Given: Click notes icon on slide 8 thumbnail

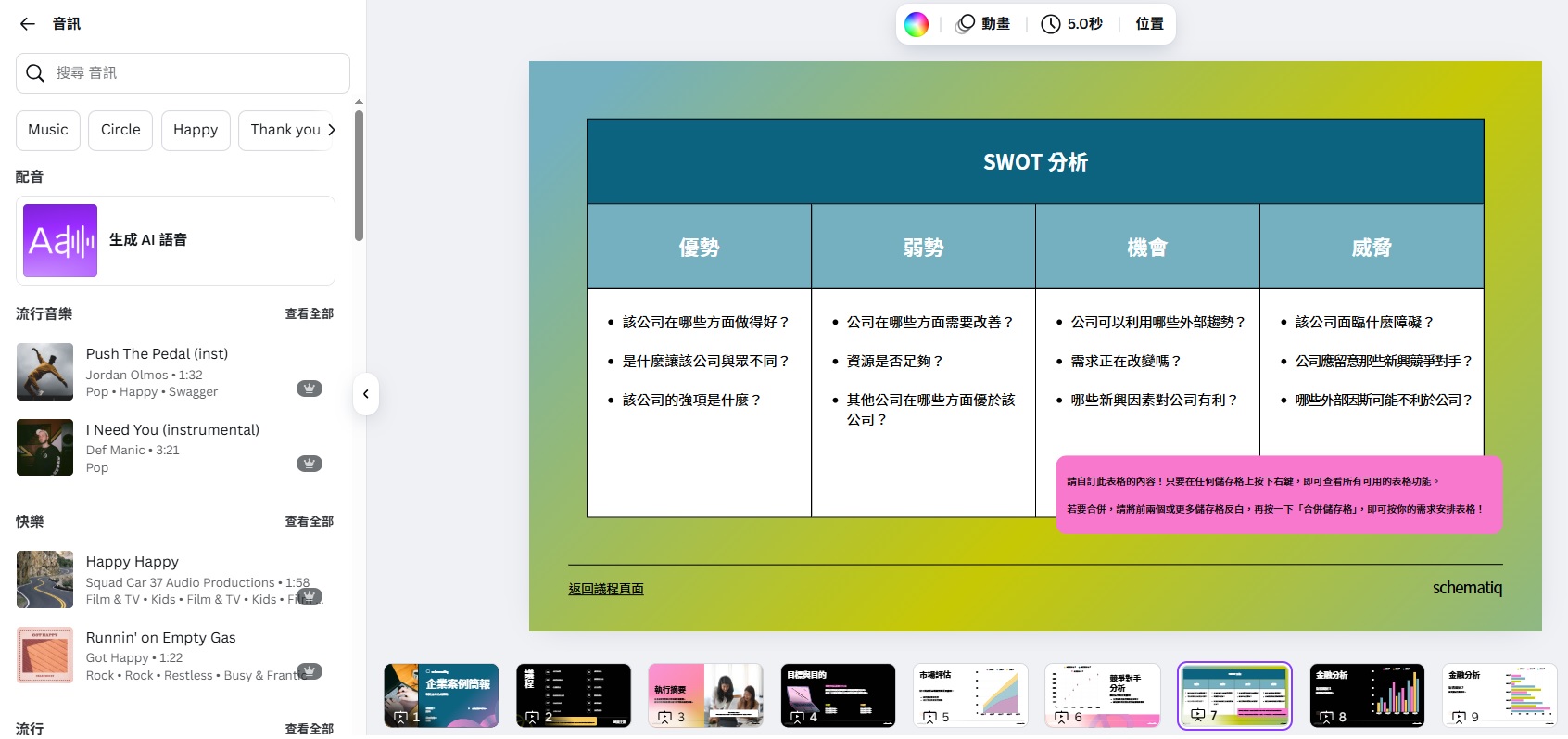Looking at the screenshot, I should click(1326, 717).
